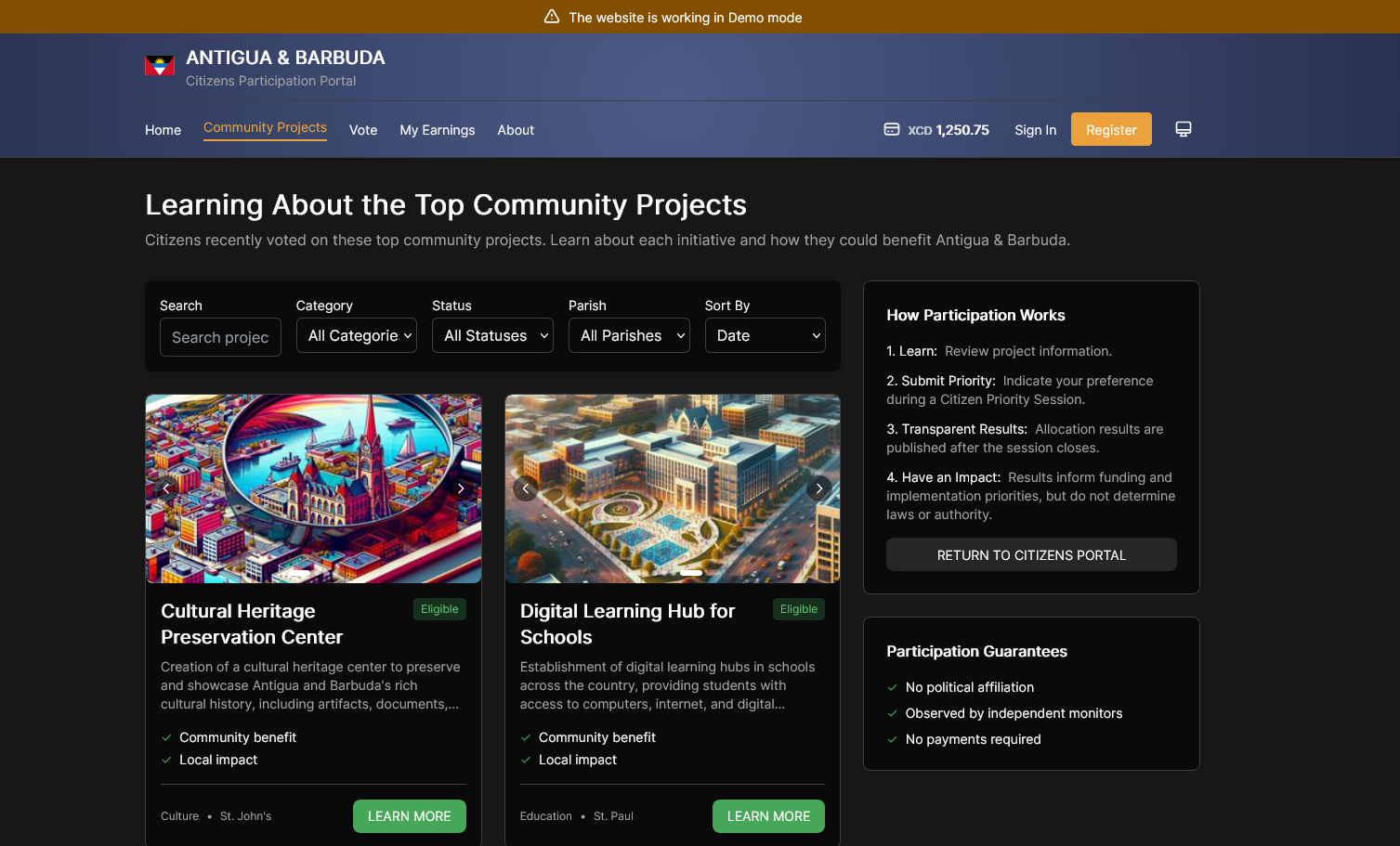Viewport: 1400px width, 846px height.
Task: Expand the All Statuses dropdown
Action: pyautogui.click(x=492, y=335)
